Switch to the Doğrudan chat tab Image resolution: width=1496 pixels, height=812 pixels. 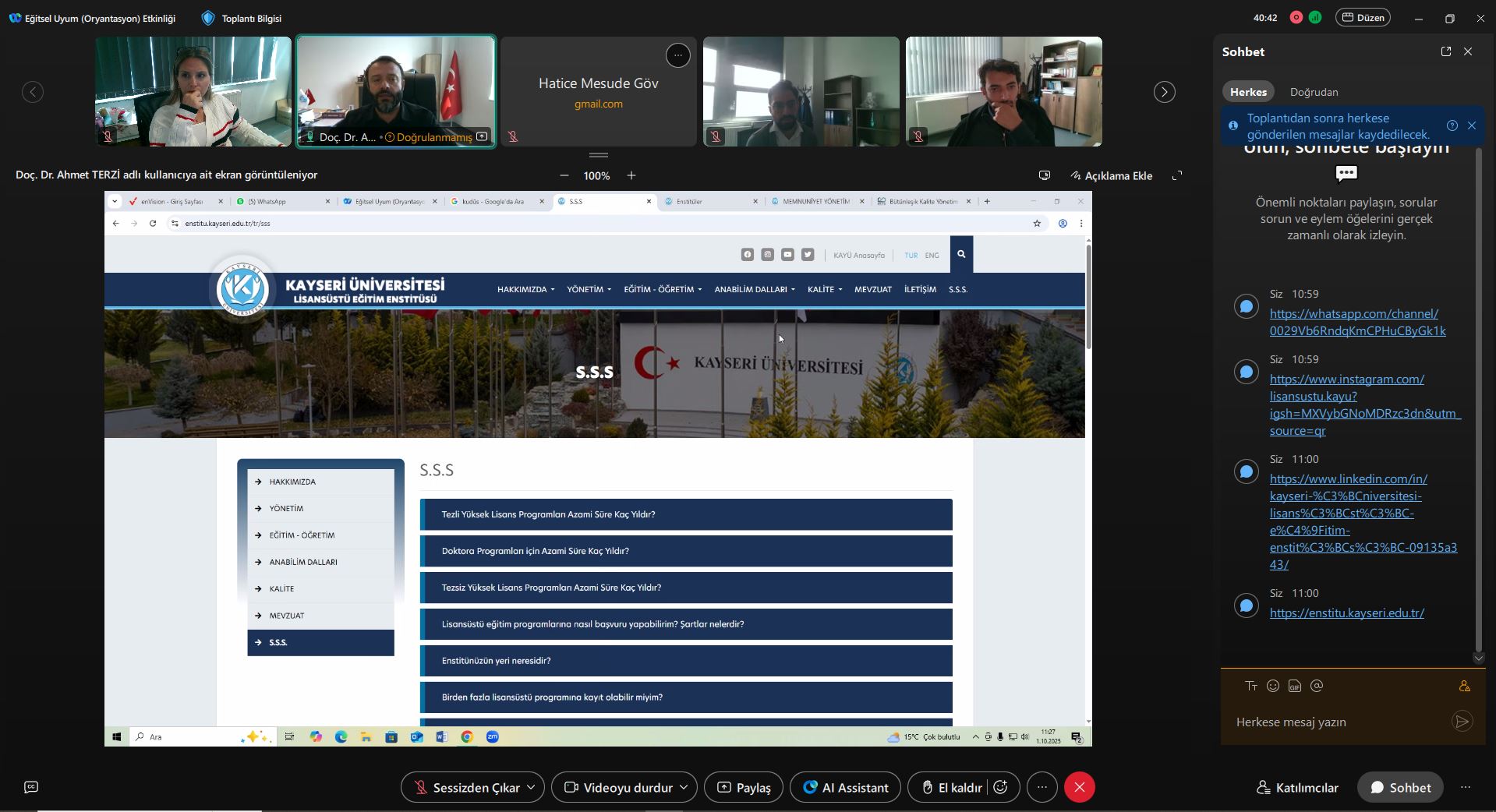pos(1314,92)
